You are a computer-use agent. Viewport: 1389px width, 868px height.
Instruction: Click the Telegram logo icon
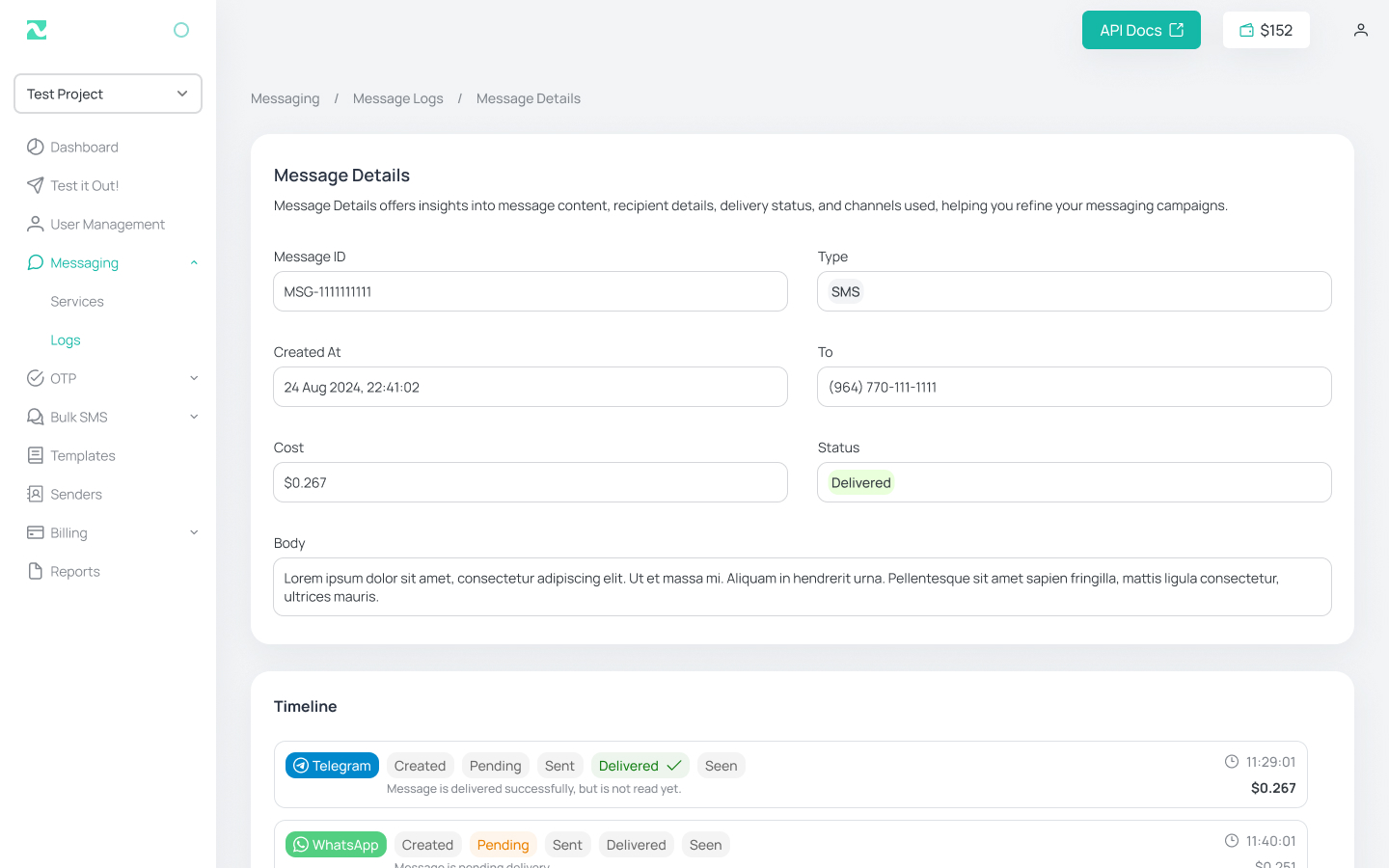point(301,766)
